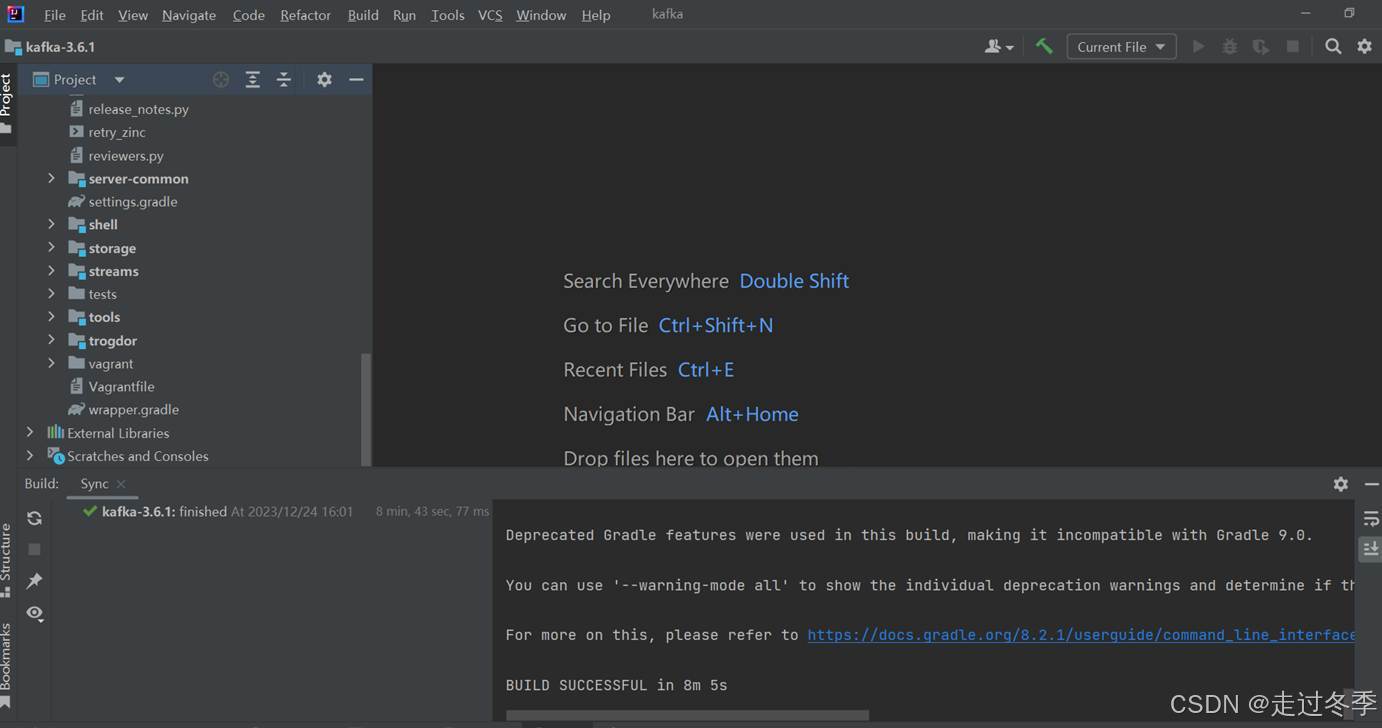Hide the Build panel with minus icon

click(x=1371, y=483)
